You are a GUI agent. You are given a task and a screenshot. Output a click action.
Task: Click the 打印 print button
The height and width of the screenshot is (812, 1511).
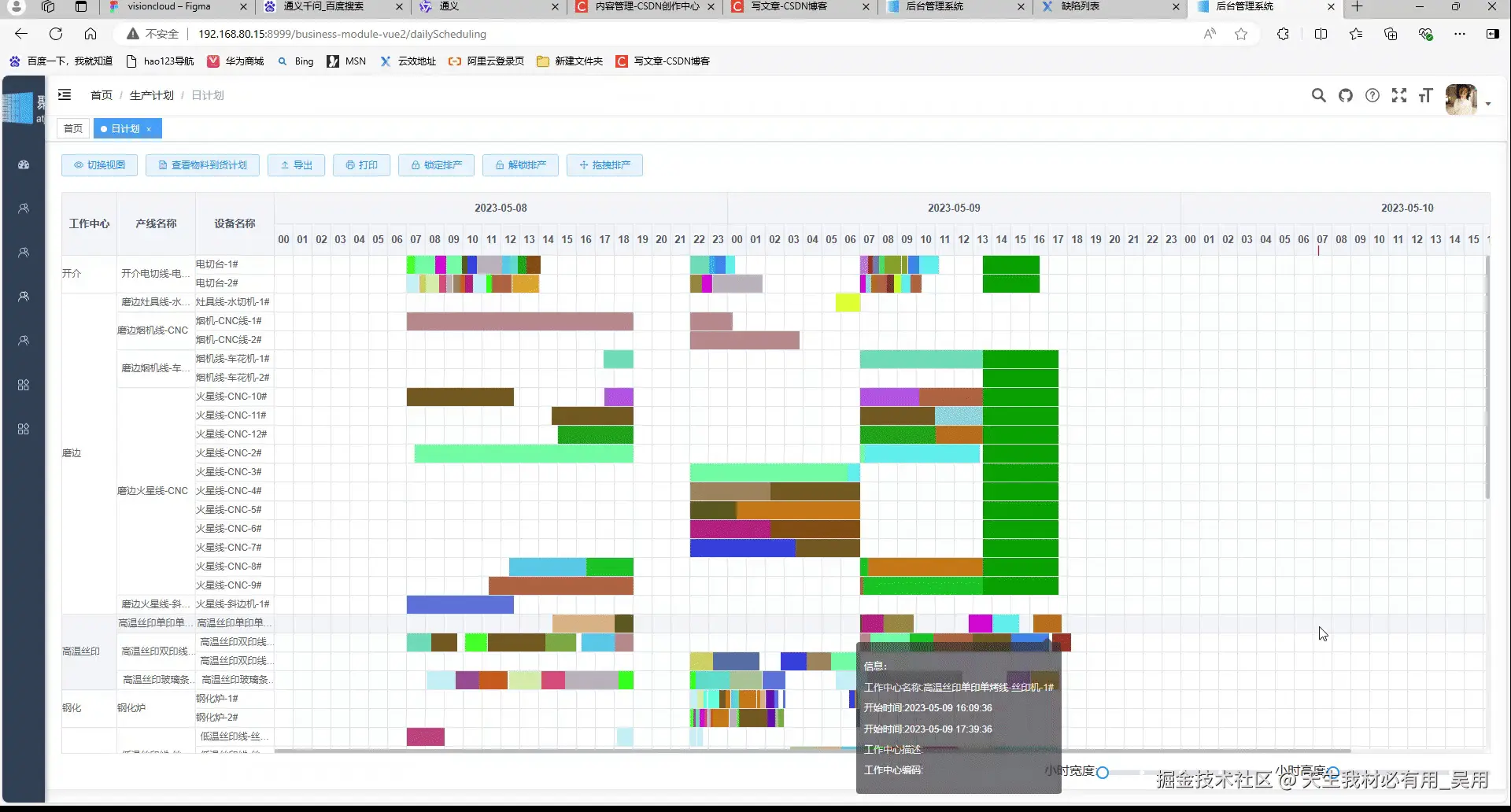(x=362, y=165)
